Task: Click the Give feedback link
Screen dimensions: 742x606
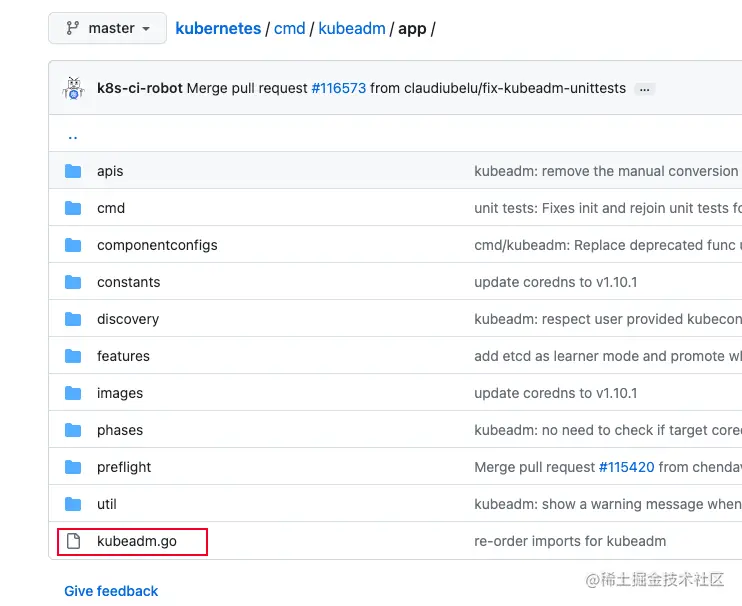Action: 111,591
